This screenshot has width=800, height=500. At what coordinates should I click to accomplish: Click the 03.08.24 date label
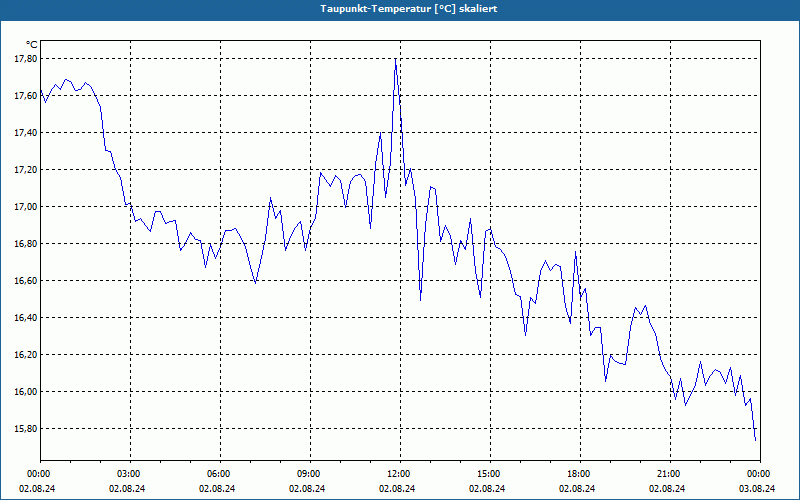pyautogui.click(x=757, y=488)
